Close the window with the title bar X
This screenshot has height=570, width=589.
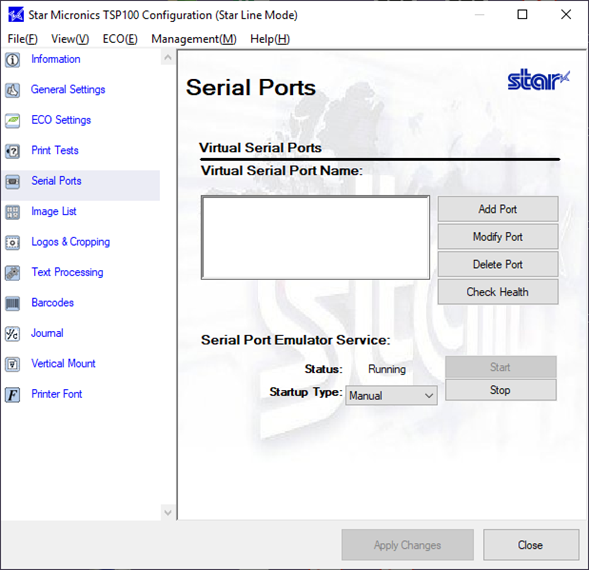[x=566, y=15]
